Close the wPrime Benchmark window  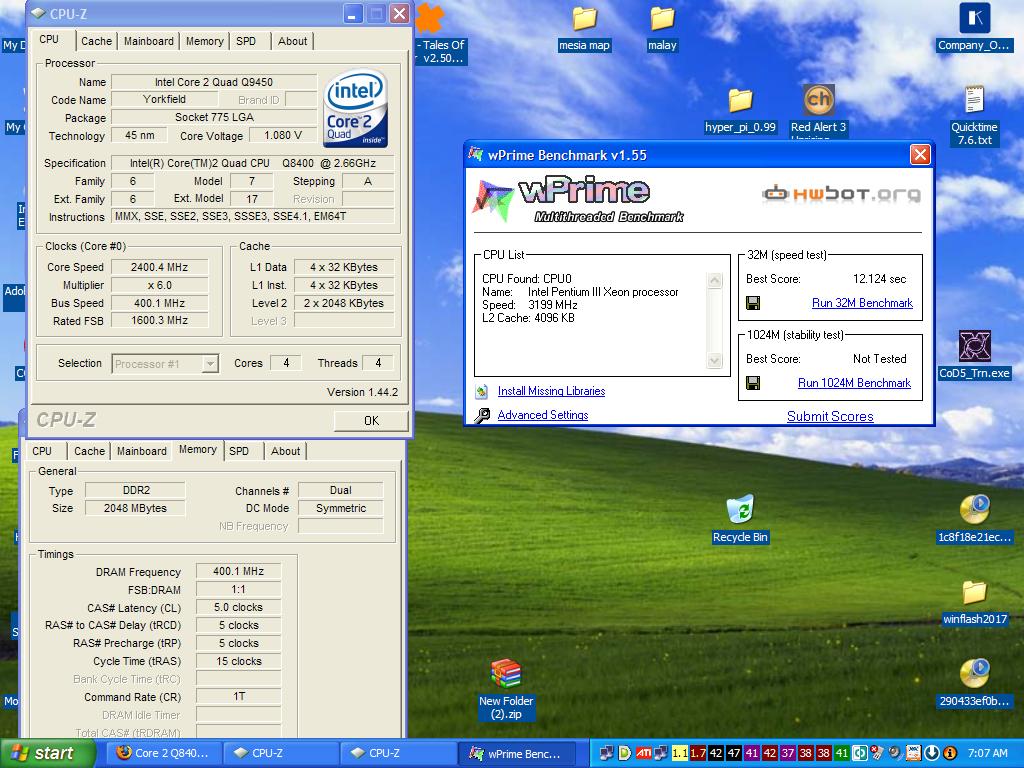point(920,155)
